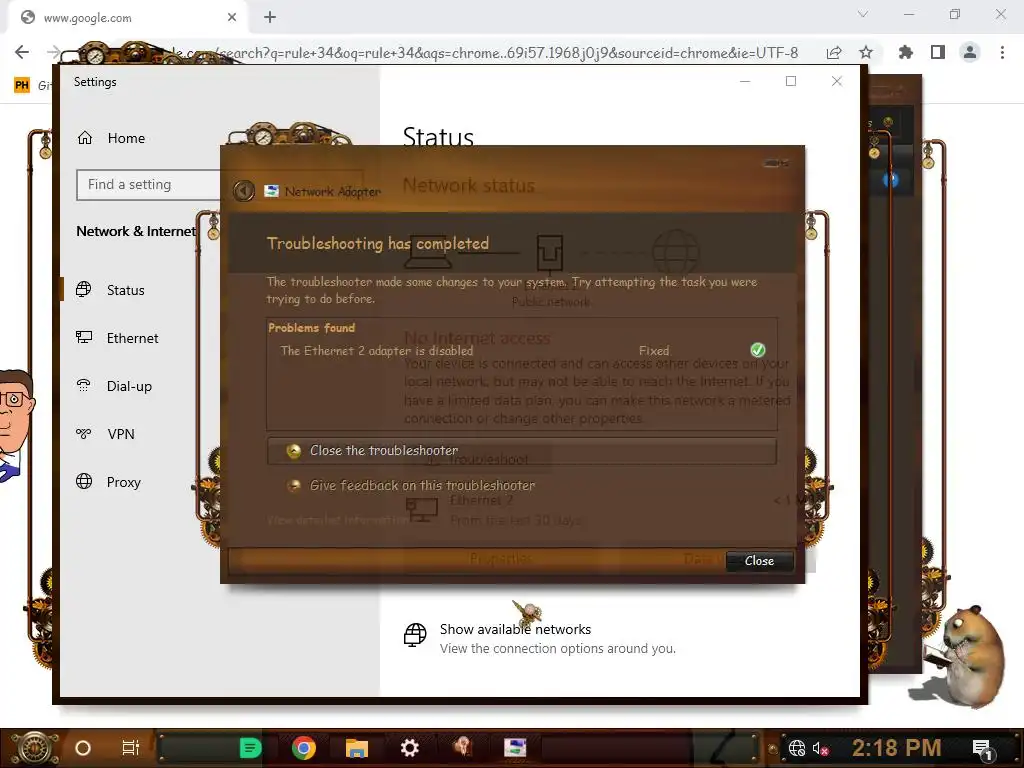
Task: Open Home in Settings sidebar
Action: click(x=127, y=138)
